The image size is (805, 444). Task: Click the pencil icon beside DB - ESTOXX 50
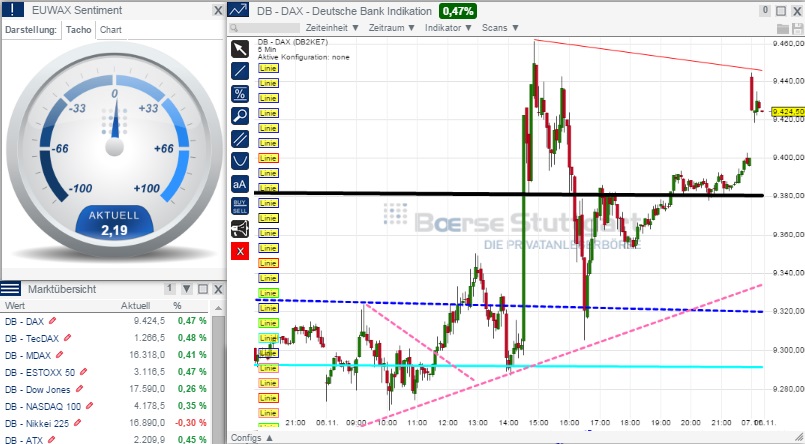coord(83,372)
